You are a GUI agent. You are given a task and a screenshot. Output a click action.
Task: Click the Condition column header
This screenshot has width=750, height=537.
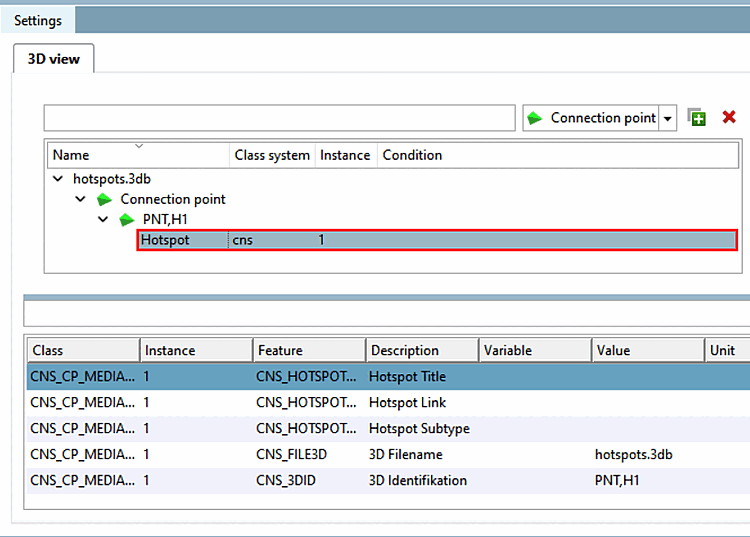pos(558,155)
